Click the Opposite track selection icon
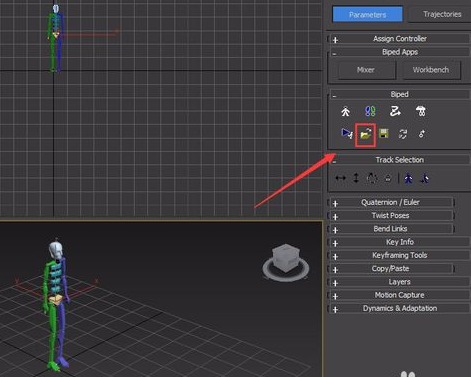 click(x=424, y=179)
